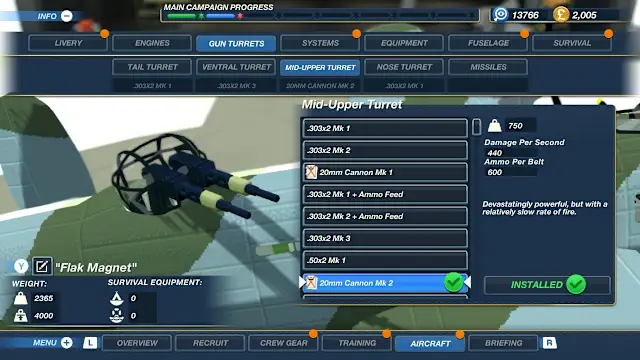
Task: Go to RECRUIT section
Action: coord(210,343)
